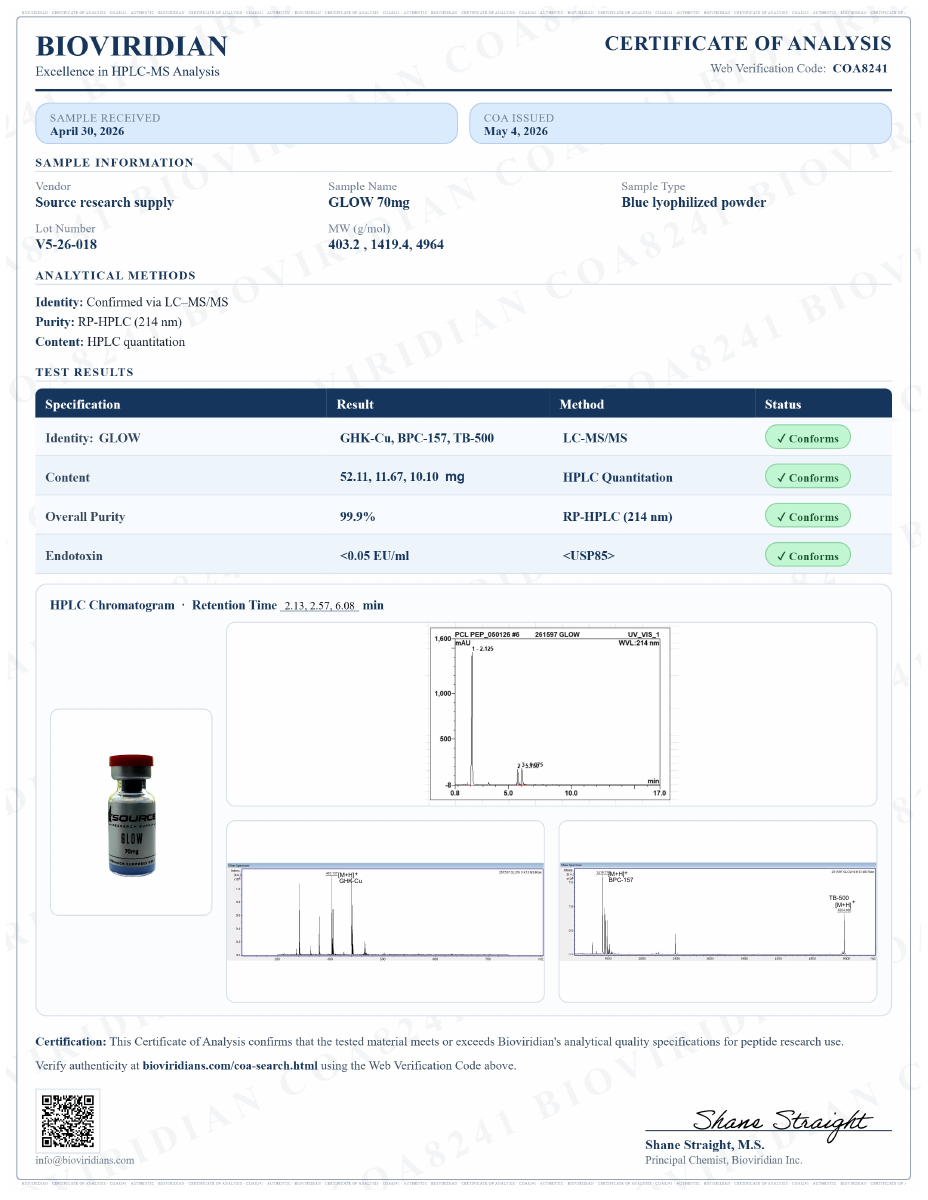Click the Test Results section heading
The image size is (928, 1200).
tap(84, 372)
